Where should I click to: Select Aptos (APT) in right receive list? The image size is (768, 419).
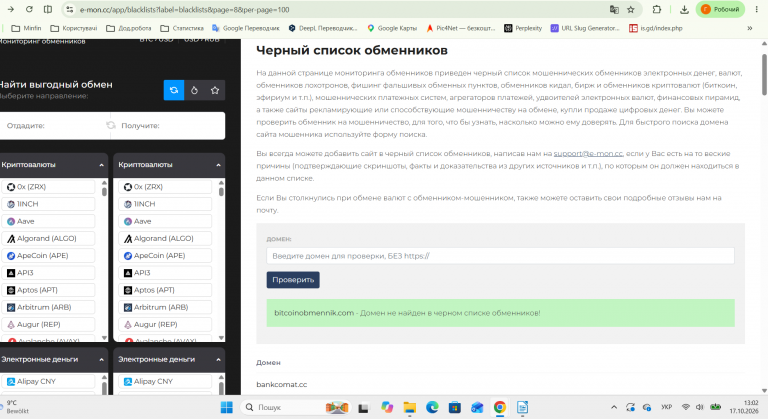click(x=165, y=290)
